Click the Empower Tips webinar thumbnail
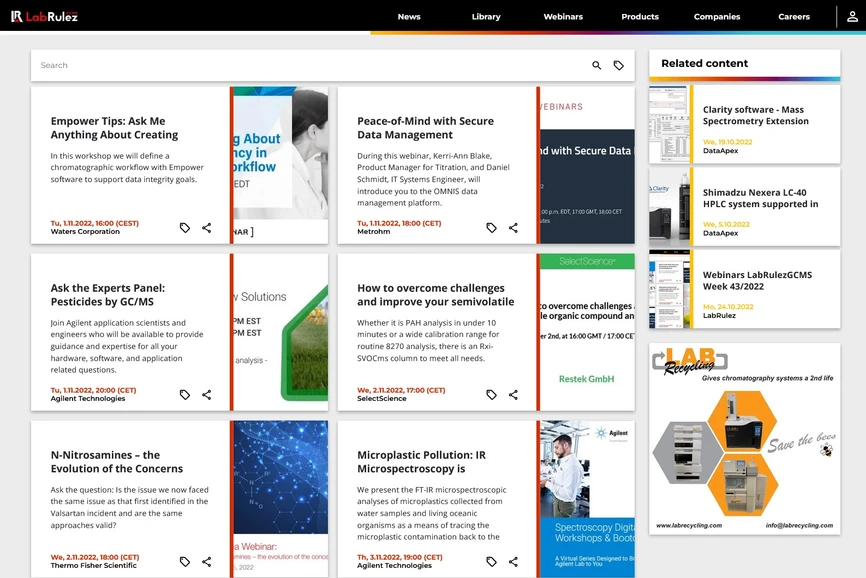Image resolution: width=866 pixels, height=578 pixels. [x=281, y=165]
